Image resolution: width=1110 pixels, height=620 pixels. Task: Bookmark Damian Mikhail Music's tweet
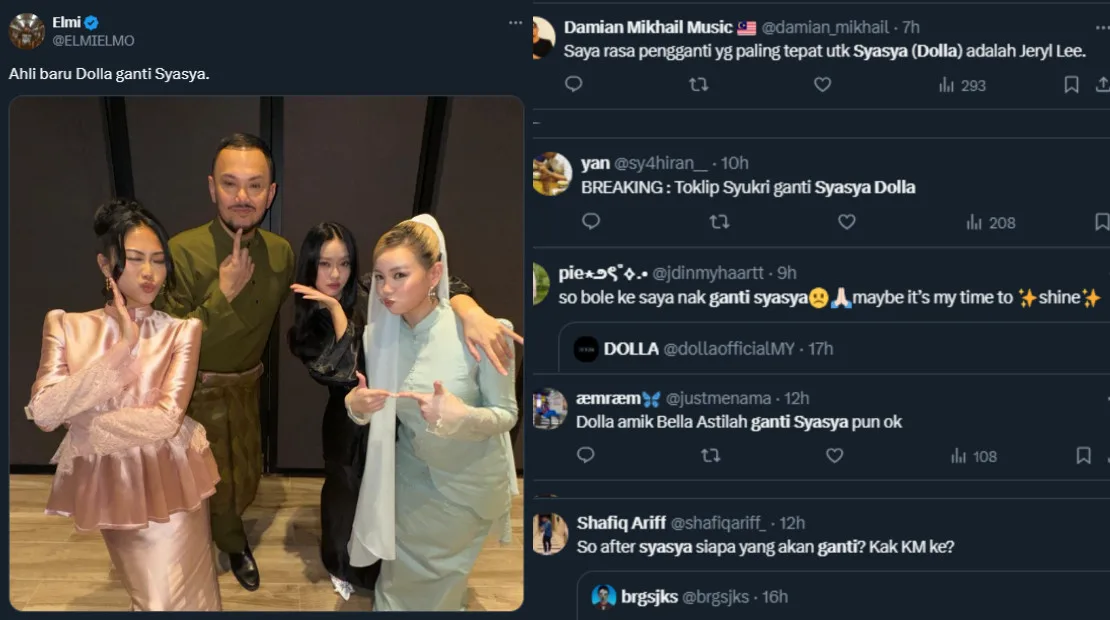coord(1071,85)
